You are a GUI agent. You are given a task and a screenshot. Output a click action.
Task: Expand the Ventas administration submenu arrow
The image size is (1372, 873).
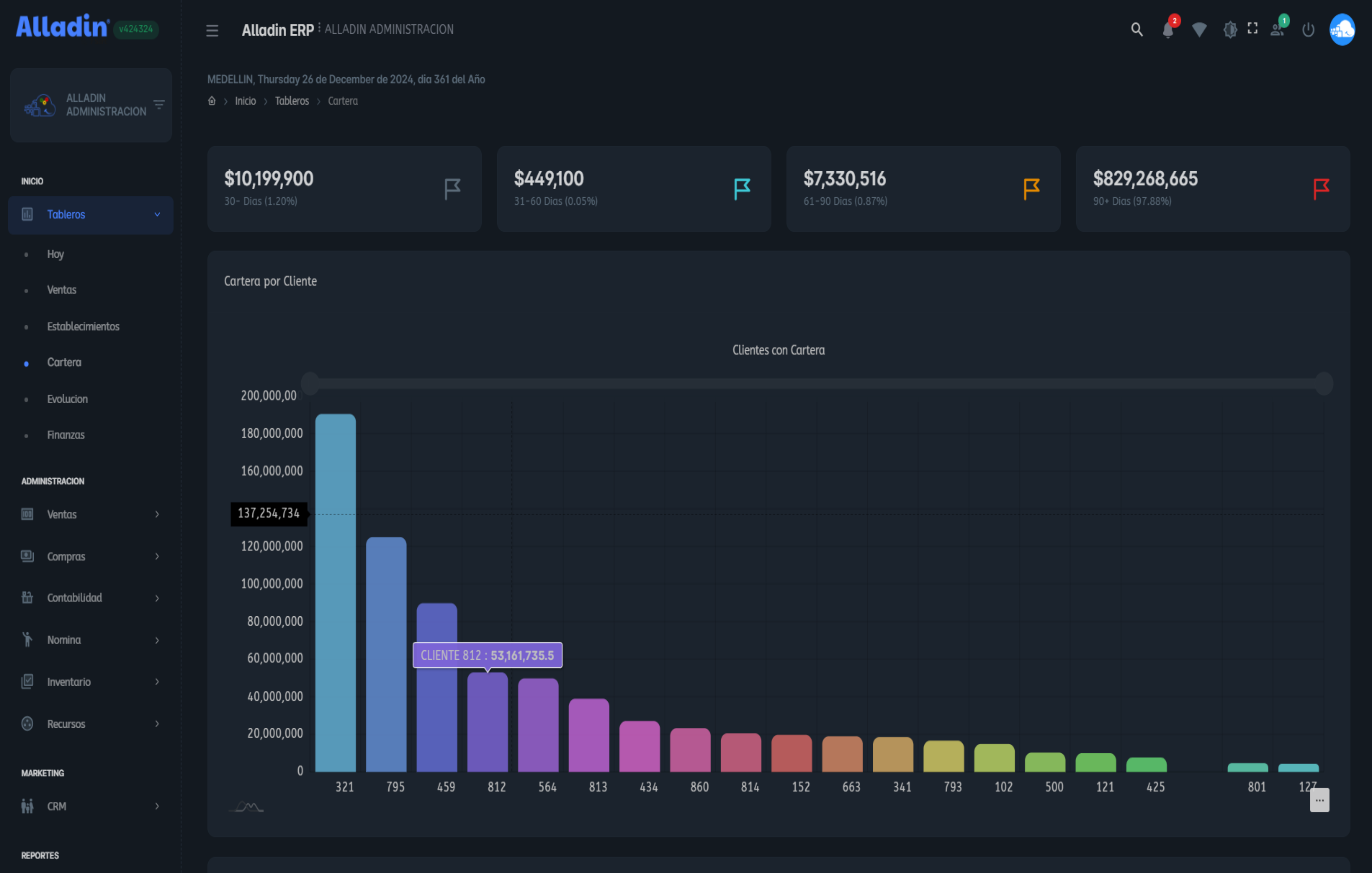[x=157, y=514]
